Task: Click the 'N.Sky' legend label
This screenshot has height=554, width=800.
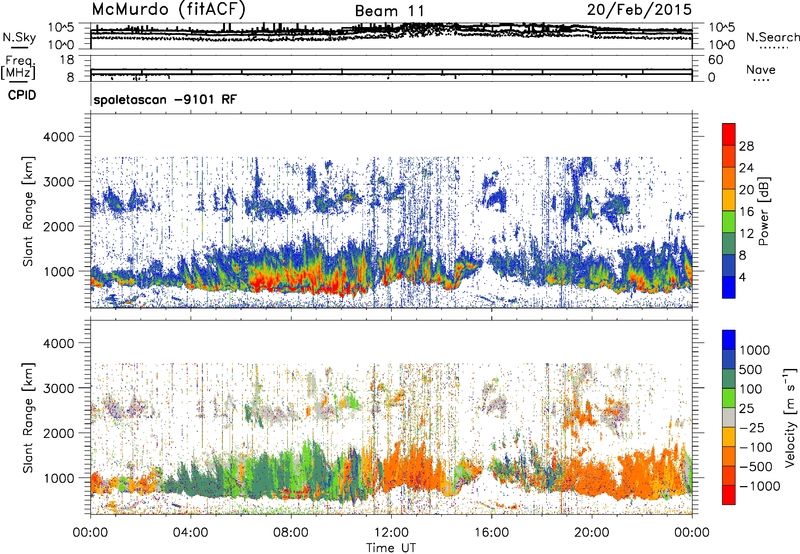Action: click(19, 37)
